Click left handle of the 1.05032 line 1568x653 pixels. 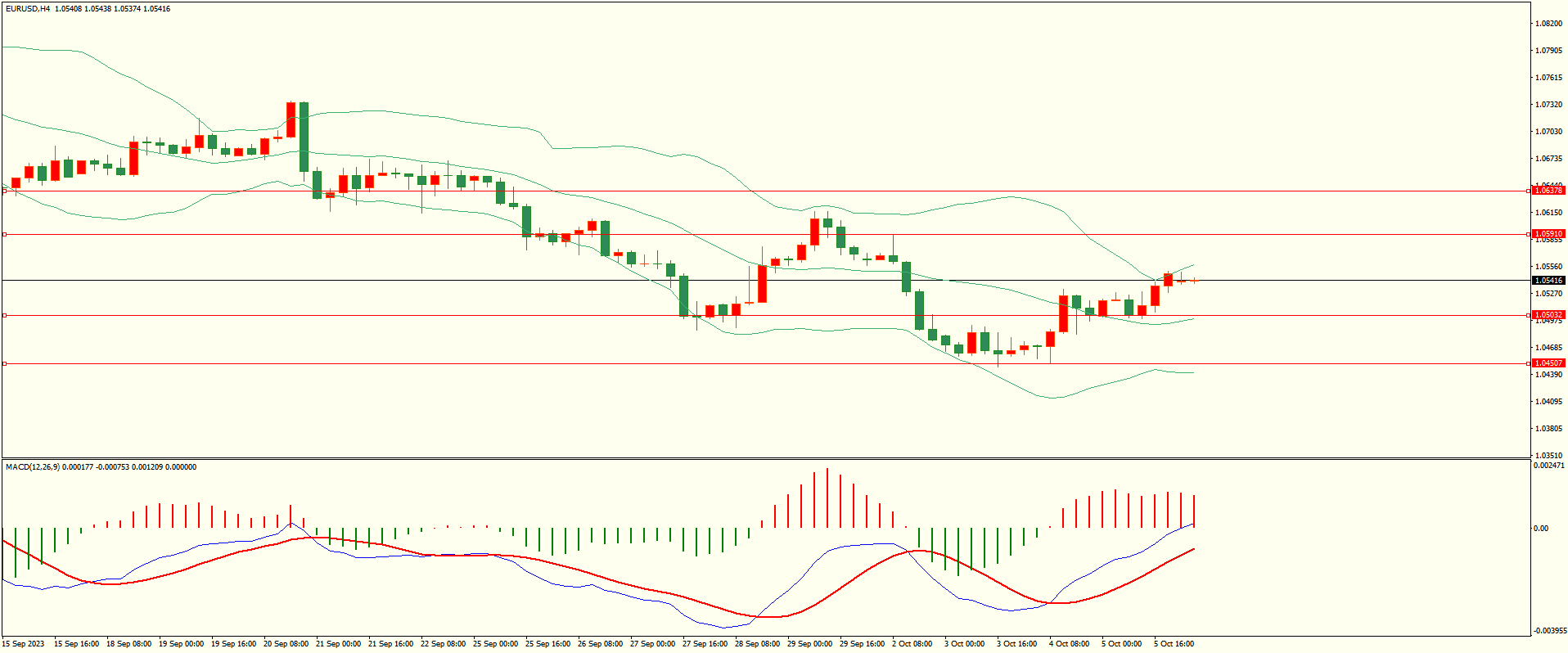tap(4, 316)
